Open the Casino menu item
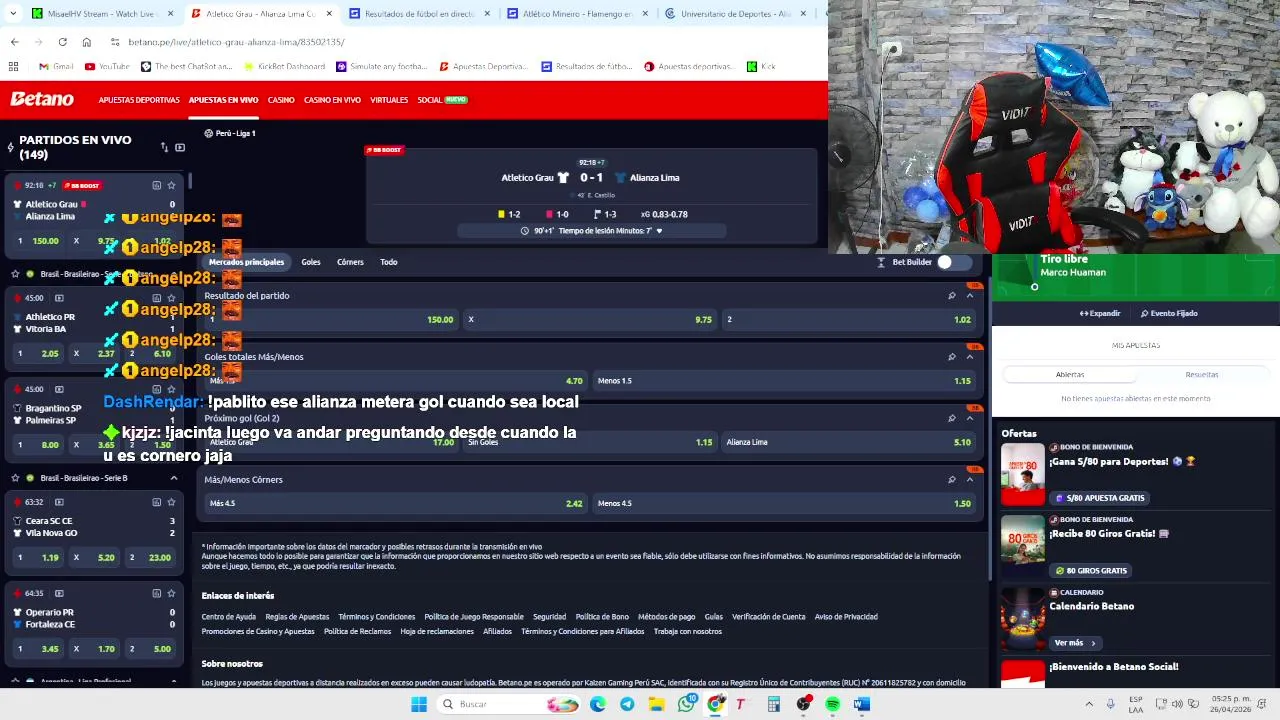This screenshot has height=720, width=1280. [281, 100]
